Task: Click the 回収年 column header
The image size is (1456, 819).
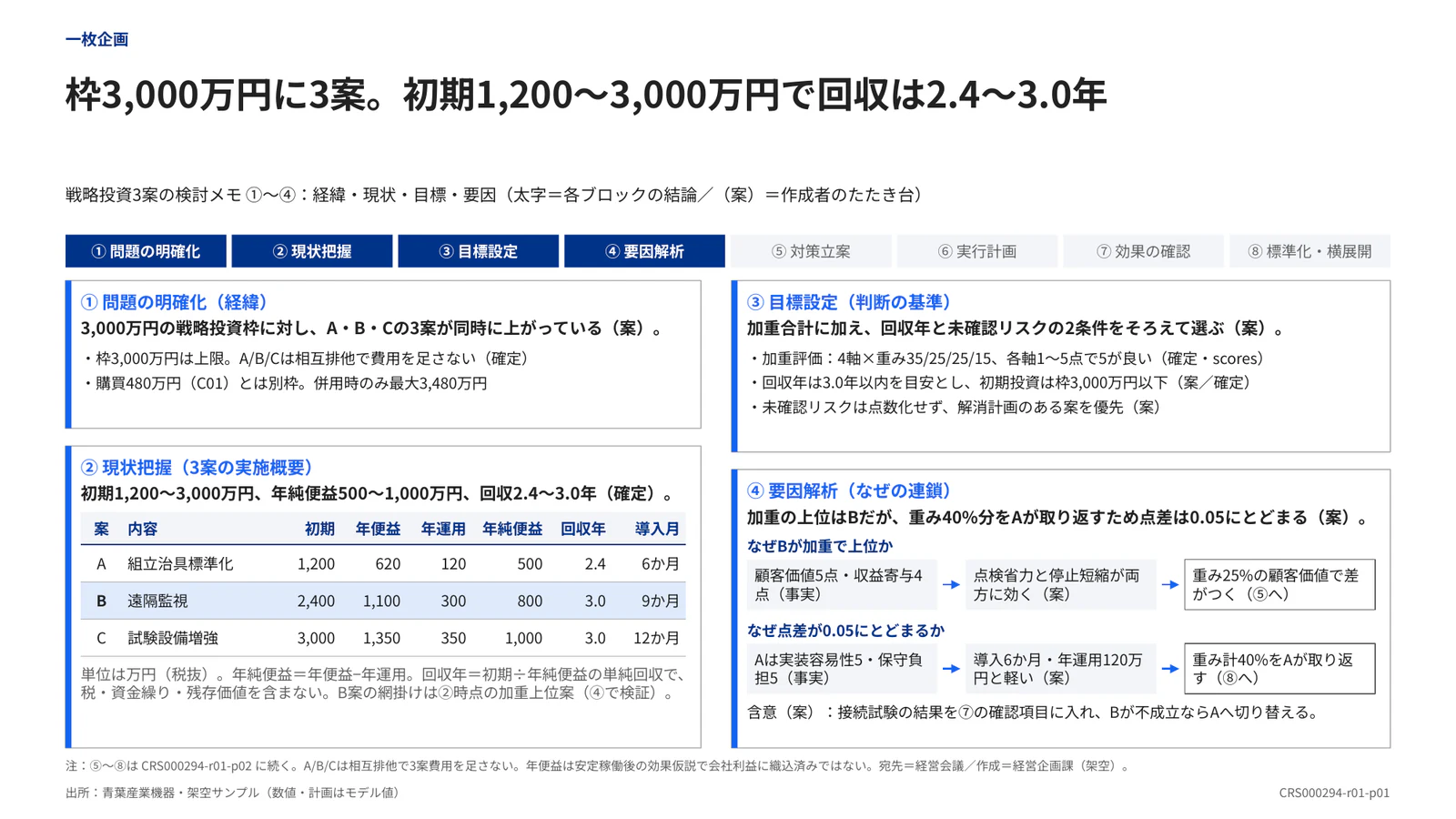Action: pos(583,529)
